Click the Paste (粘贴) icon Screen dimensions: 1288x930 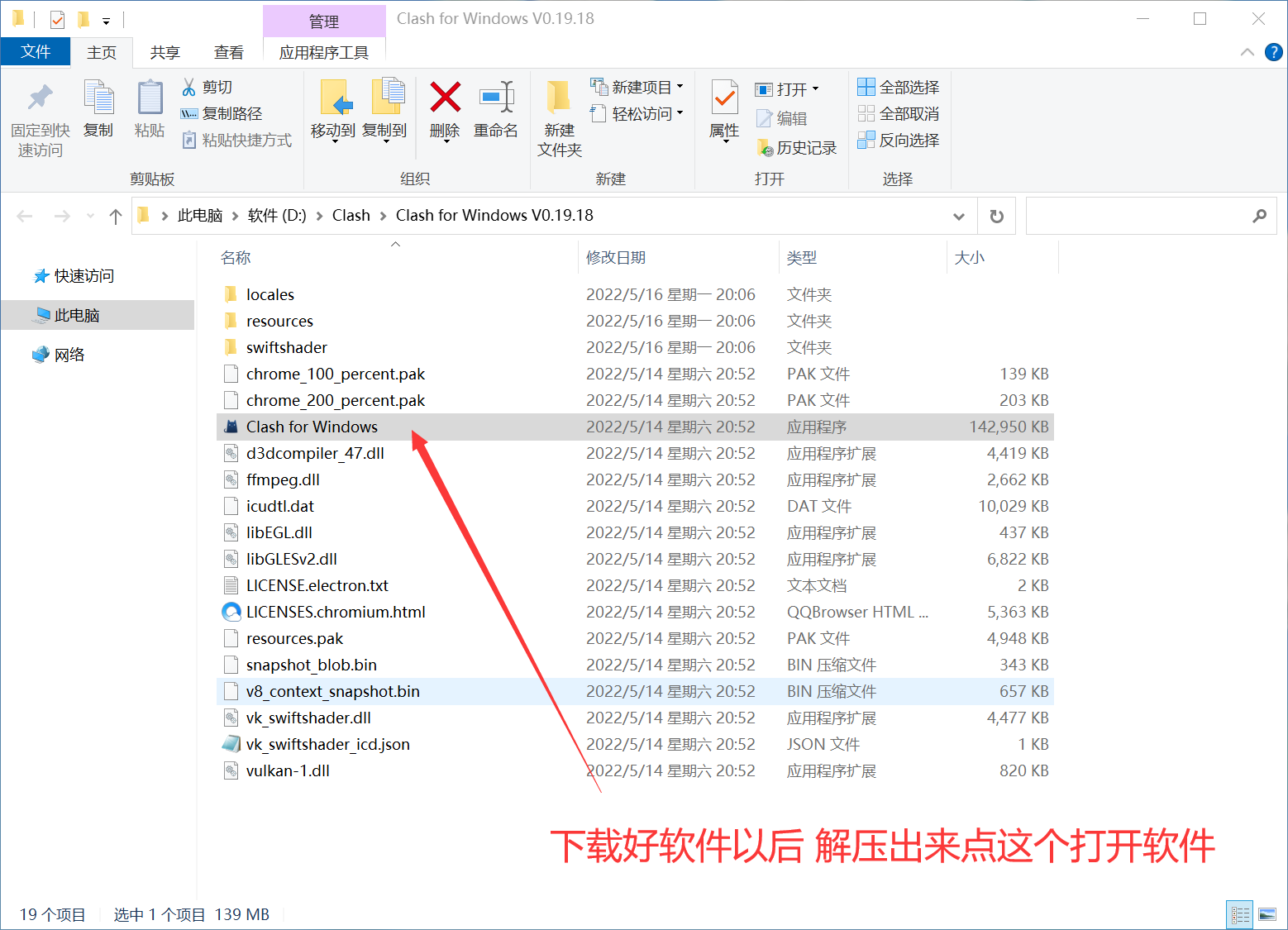tap(149, 110)
